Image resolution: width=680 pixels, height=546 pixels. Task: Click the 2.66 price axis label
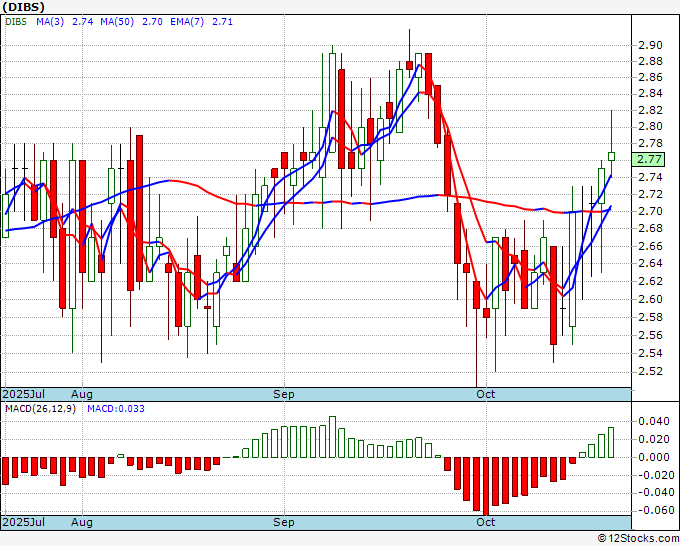tap(651, 246)
